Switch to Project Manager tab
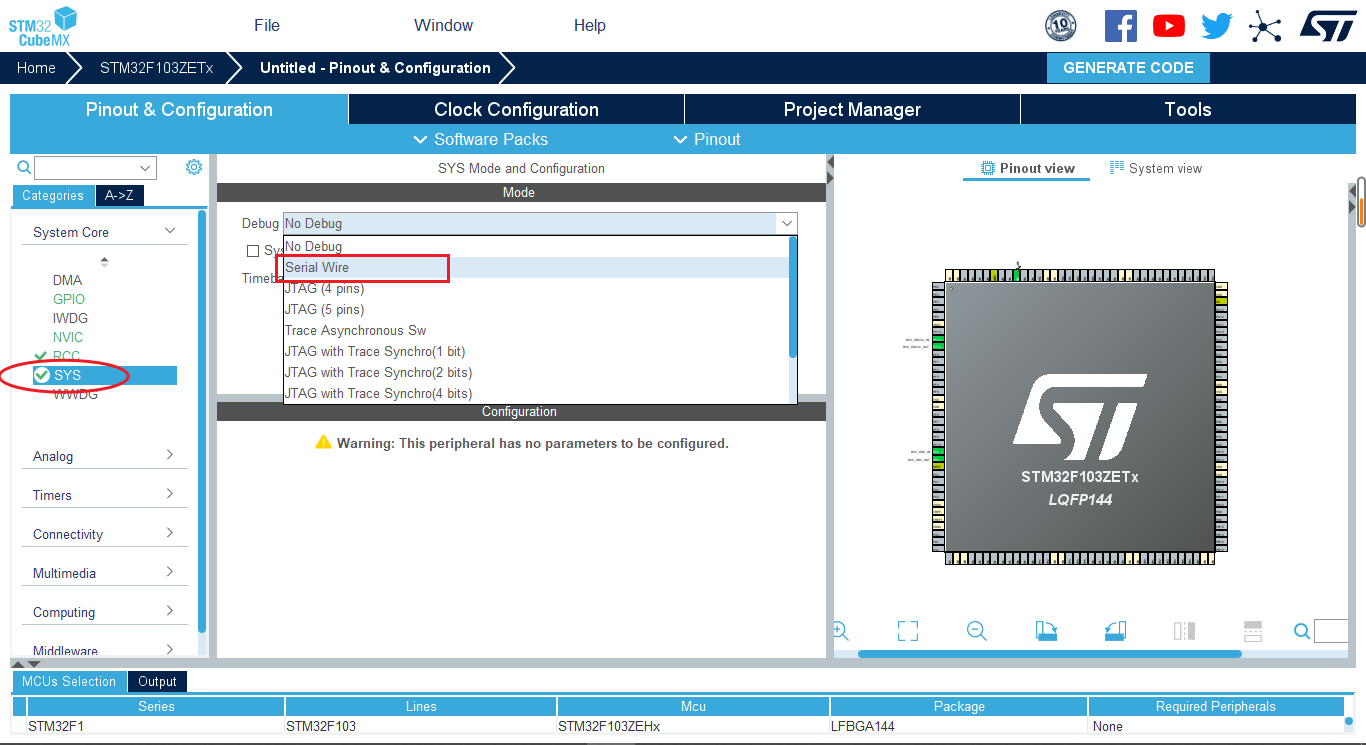Viewport: 1366px width, 745px height. tap(852, 110)
